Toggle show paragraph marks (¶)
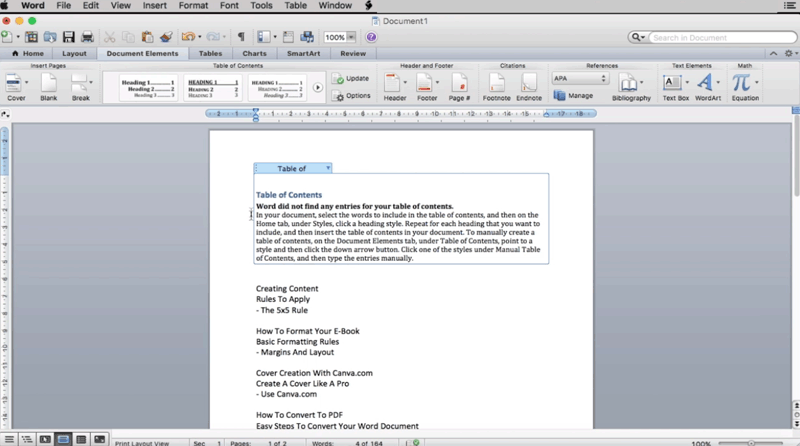The height and width of the screenshot is (446, 800). 241,37
